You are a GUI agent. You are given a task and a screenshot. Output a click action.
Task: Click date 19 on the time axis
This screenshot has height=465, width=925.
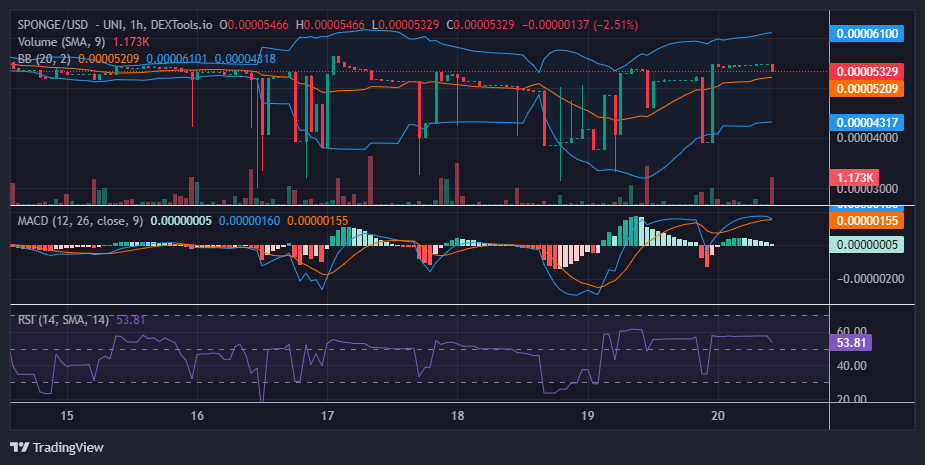[x=588, y=415]
